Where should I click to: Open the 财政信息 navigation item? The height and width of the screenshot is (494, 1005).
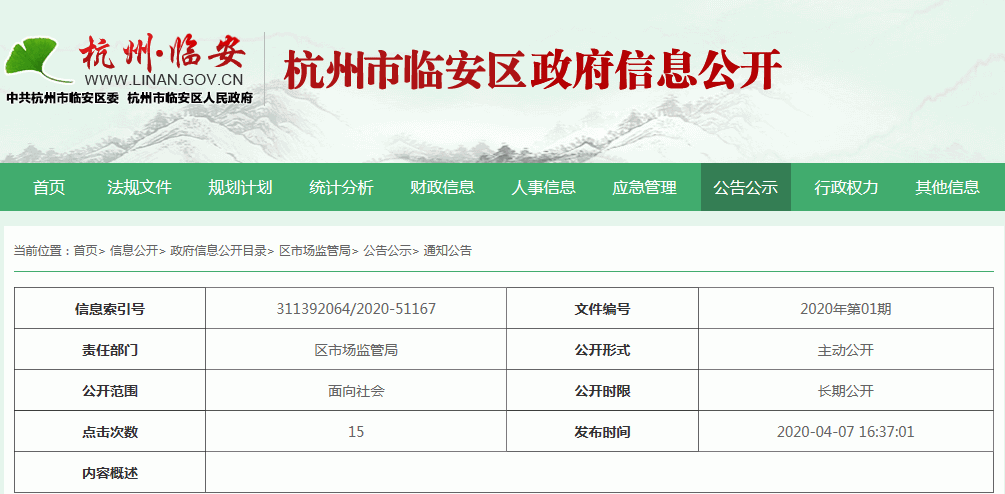pyautogui.click(x=442, y=187)
